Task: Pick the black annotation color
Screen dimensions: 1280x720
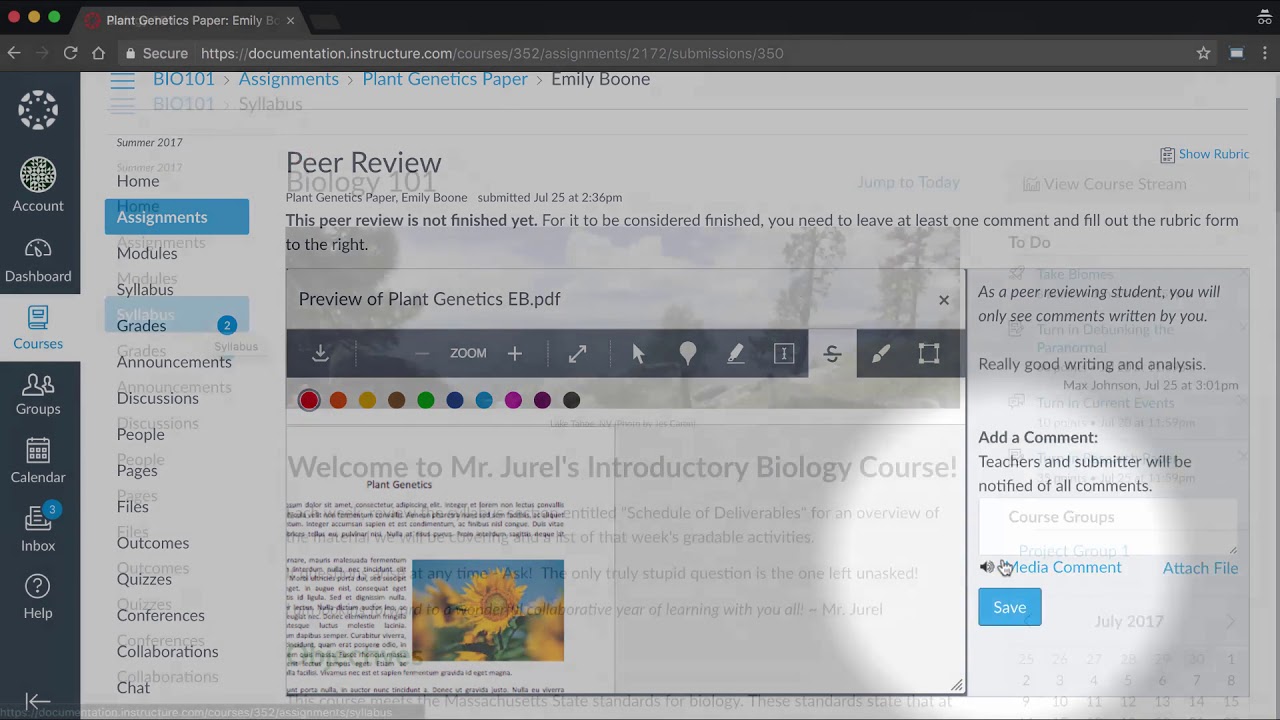Action: coord(571,400)
